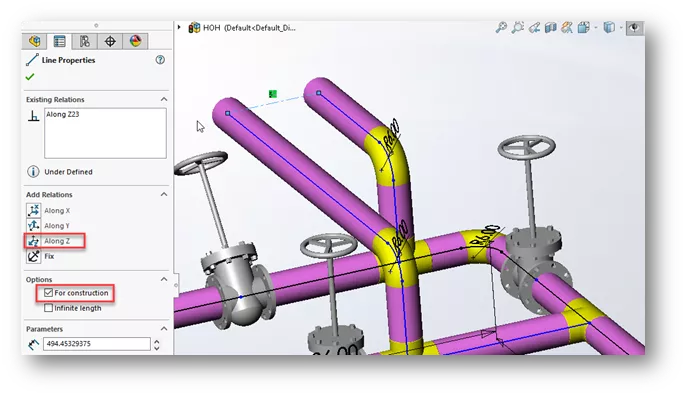Select the right endpoint of the construction line

click(319, 93)
